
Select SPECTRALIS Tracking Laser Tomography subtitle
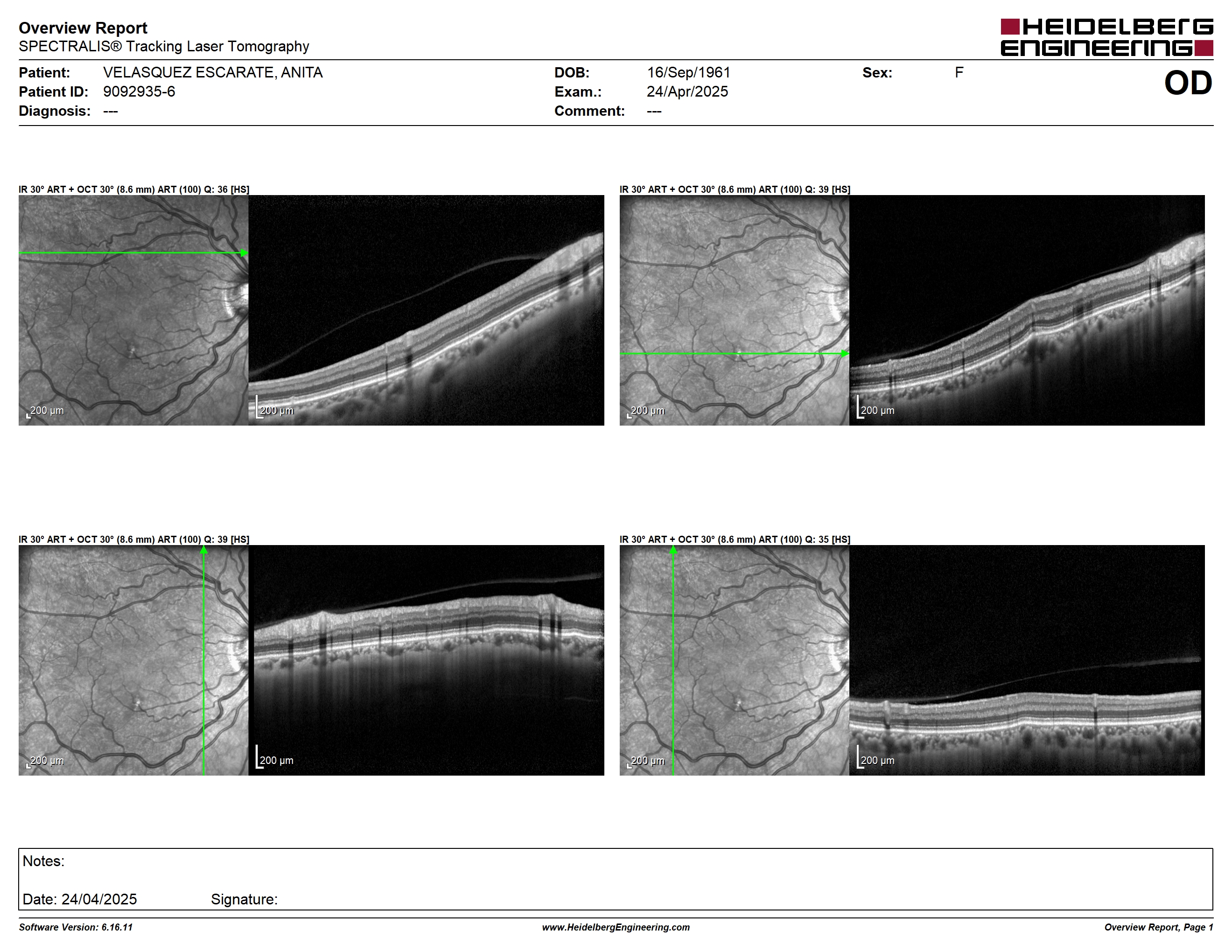tap(164, 46)
